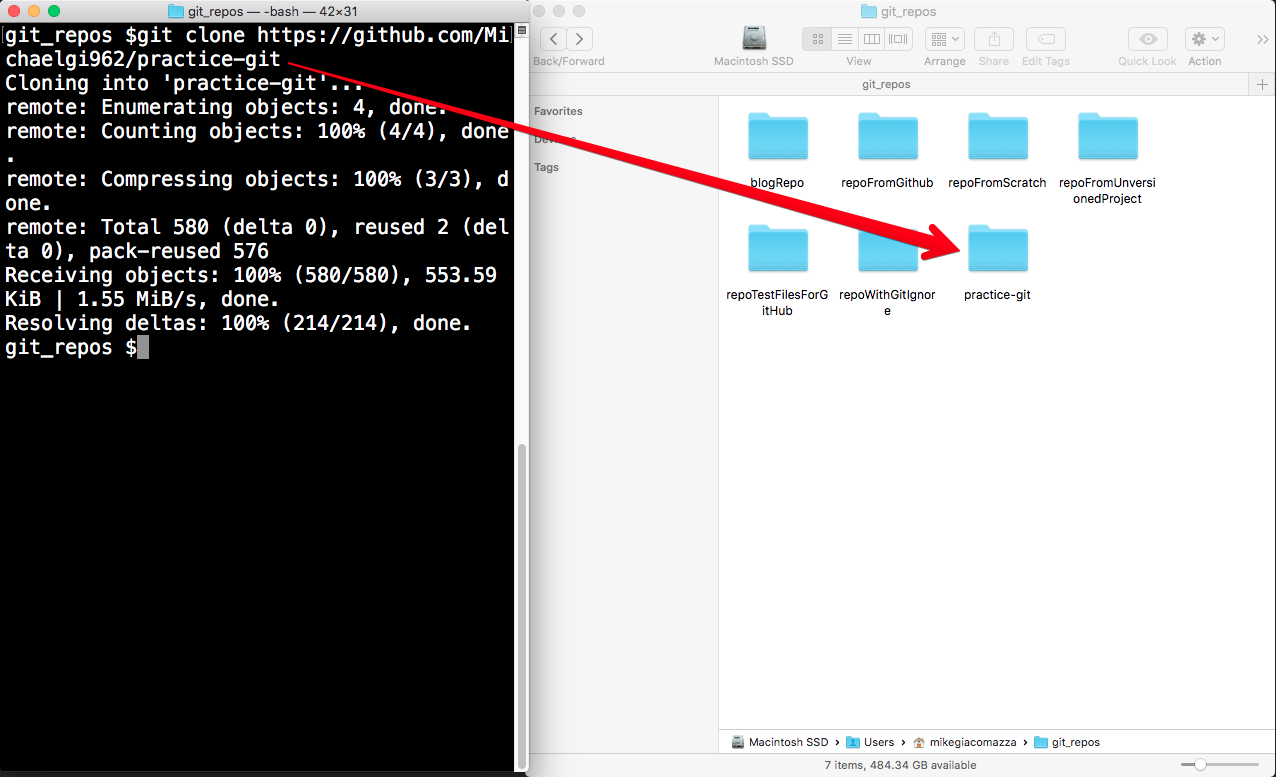Switch to icon view mode

point(818,39)
